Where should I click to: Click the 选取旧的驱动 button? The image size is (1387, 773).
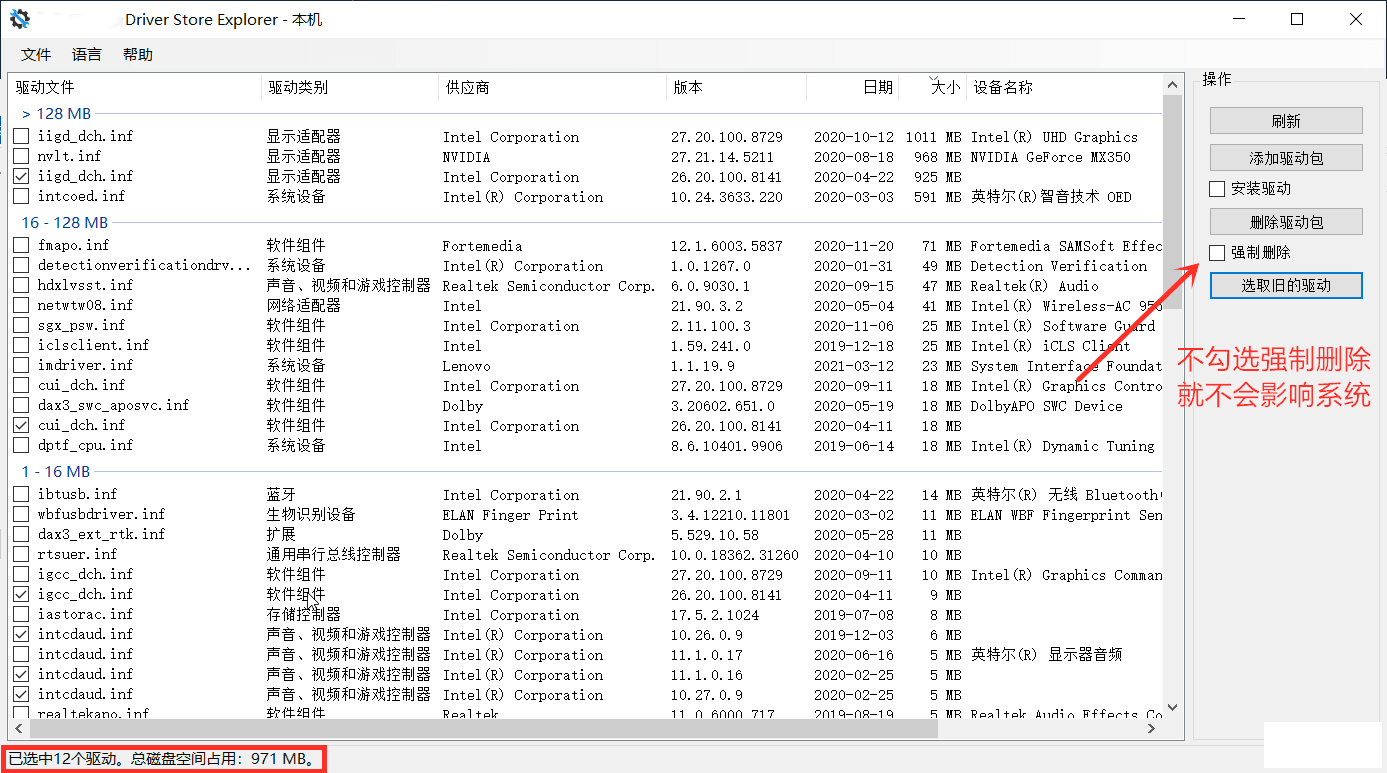(1286, 285)
